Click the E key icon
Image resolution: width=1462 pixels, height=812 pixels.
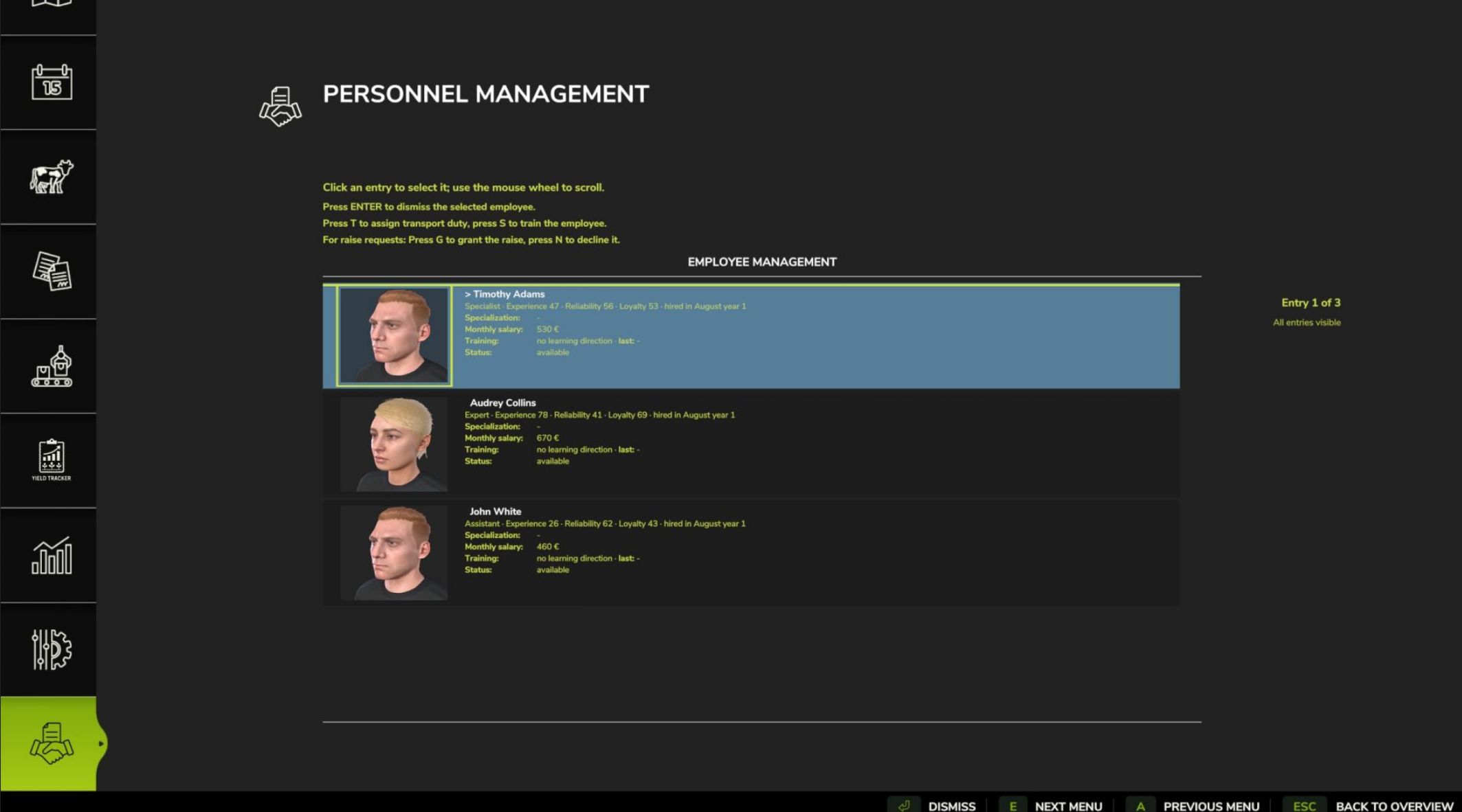click(1012, 805)
